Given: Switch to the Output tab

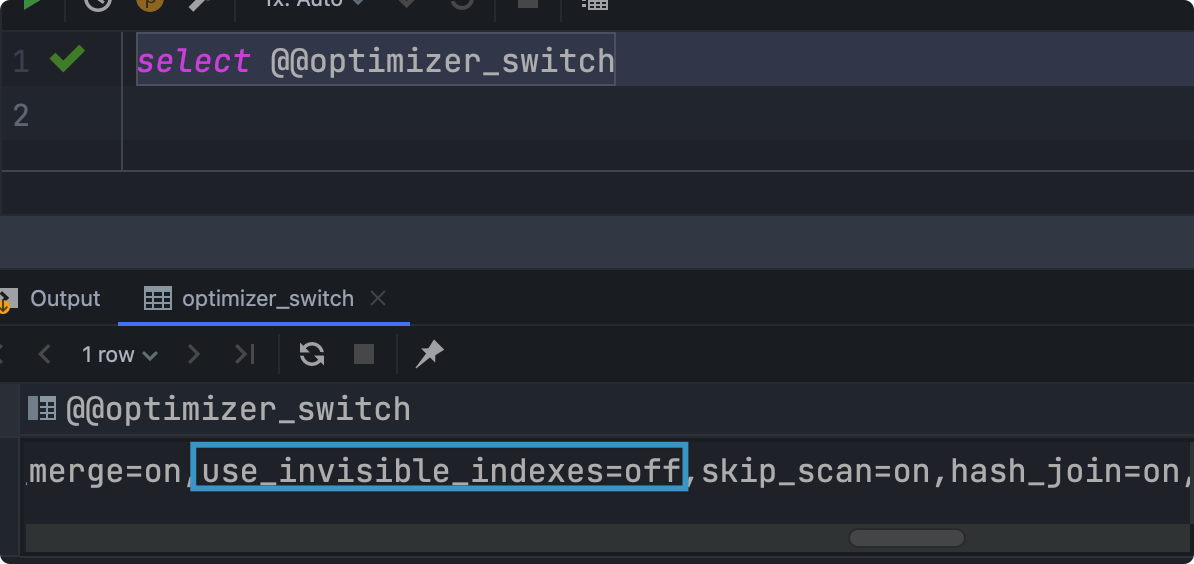Looking at the screenshot, I should pyautogui.click(x=65, y=298).
